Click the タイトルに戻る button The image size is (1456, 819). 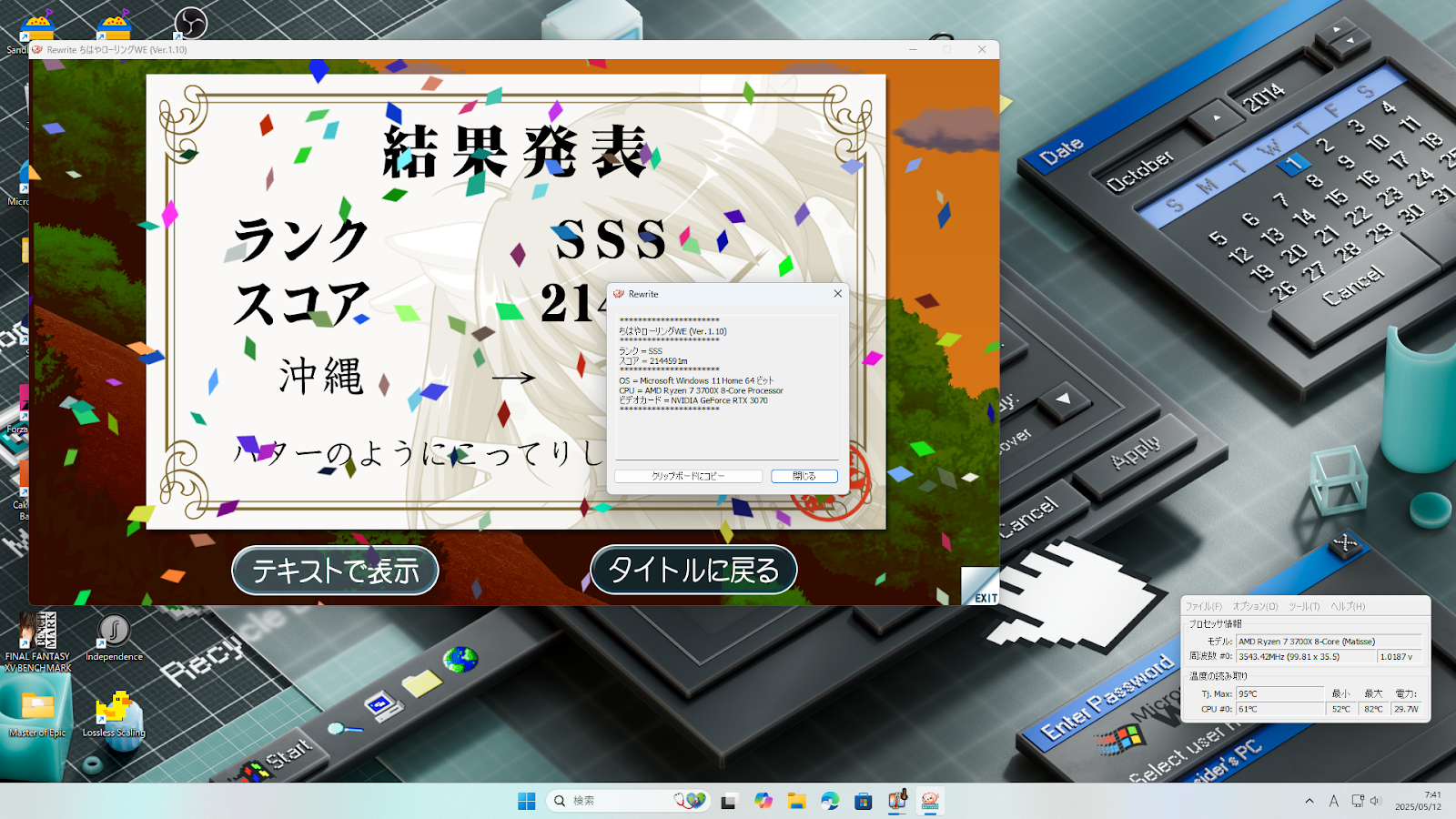pyautogui.click(x=693, y=571)
